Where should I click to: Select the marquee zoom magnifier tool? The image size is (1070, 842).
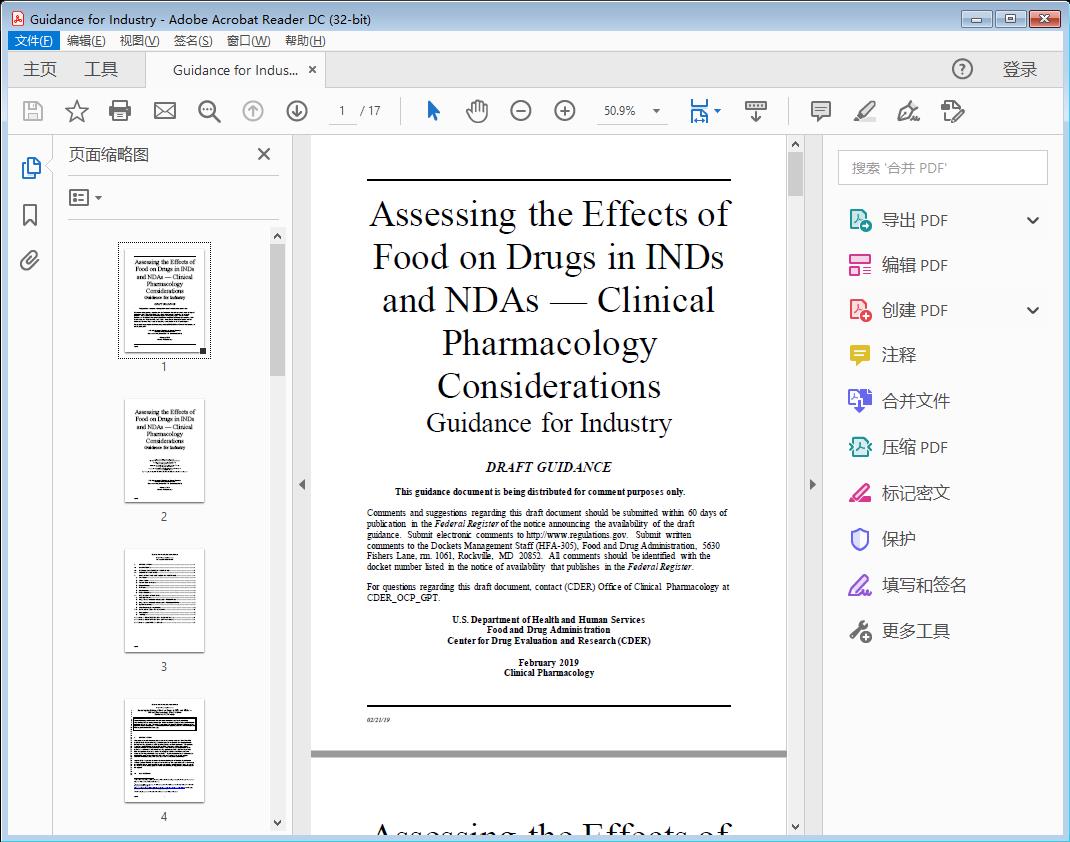209,111
